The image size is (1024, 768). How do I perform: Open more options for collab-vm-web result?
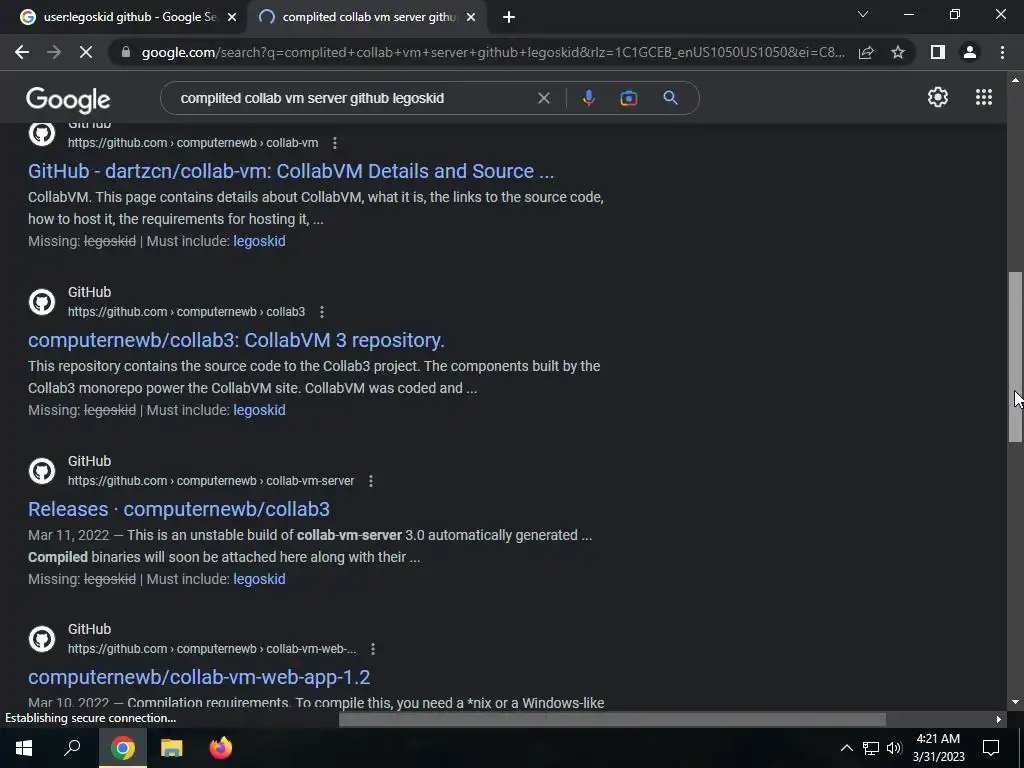pos(372,648)
